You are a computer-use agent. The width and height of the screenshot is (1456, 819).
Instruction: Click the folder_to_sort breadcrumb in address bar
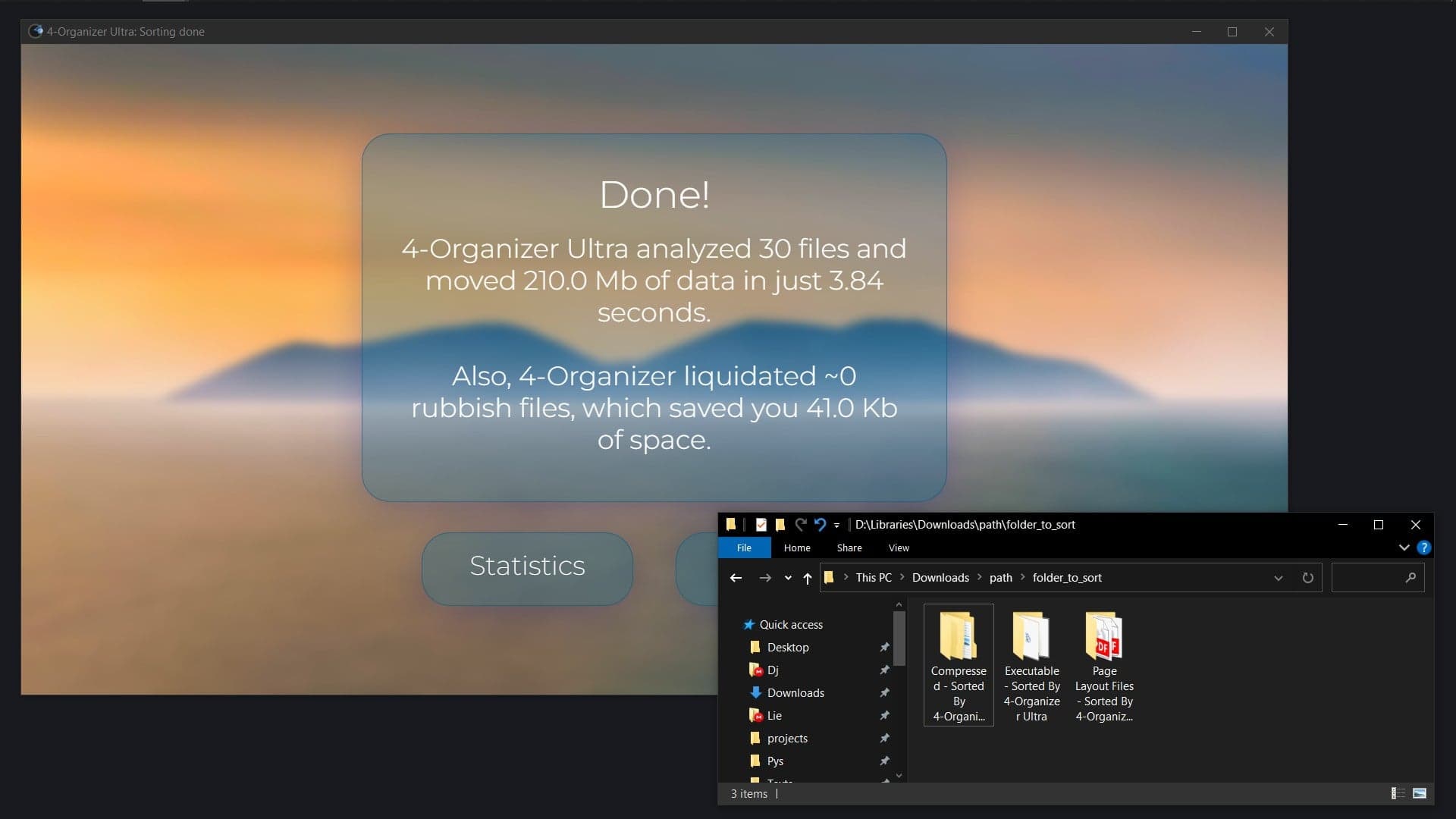pyautogui.click(x=1068, y=577)
